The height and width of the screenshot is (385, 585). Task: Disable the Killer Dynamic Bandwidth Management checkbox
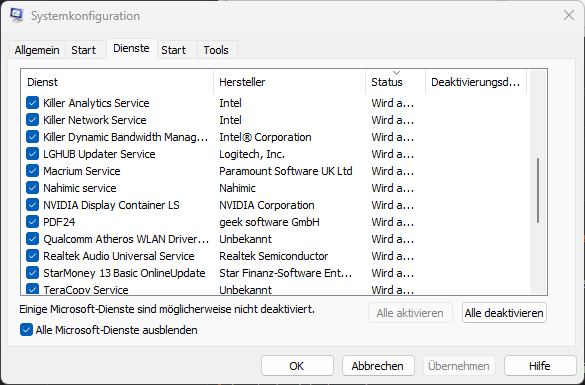(x=32, y=137)
